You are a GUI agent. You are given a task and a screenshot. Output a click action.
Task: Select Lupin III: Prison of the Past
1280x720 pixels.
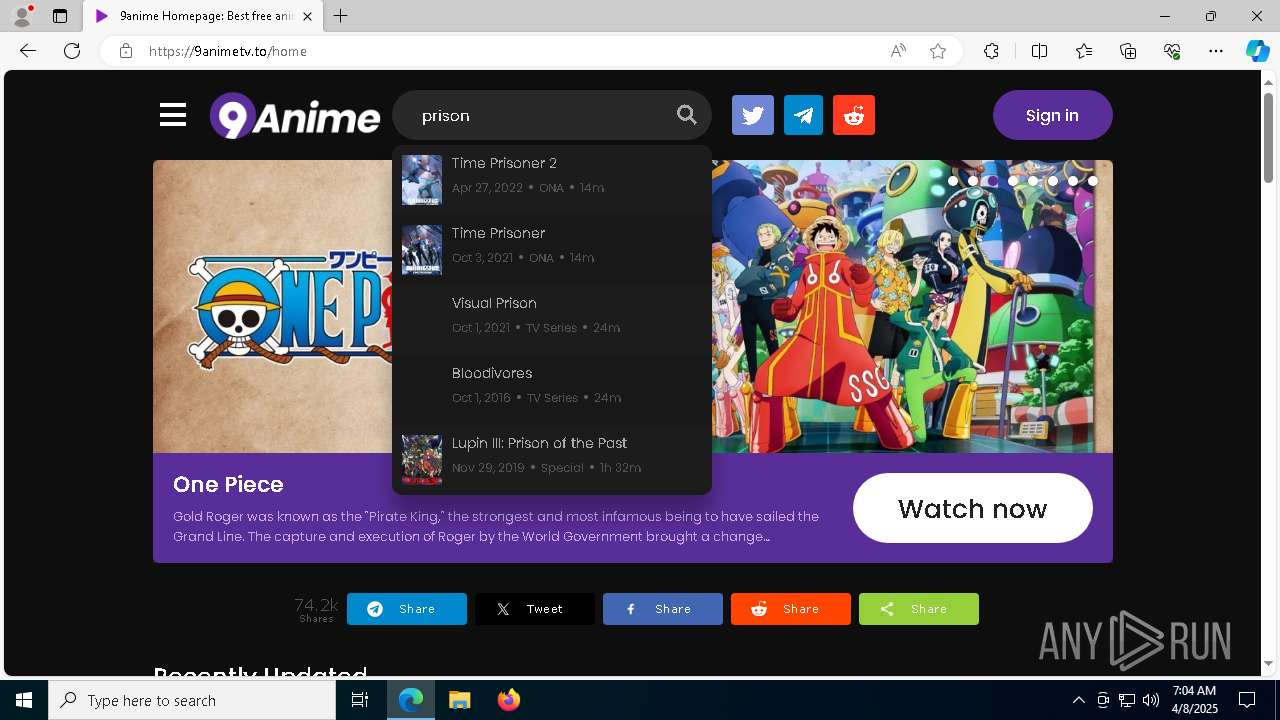(552, 459)
